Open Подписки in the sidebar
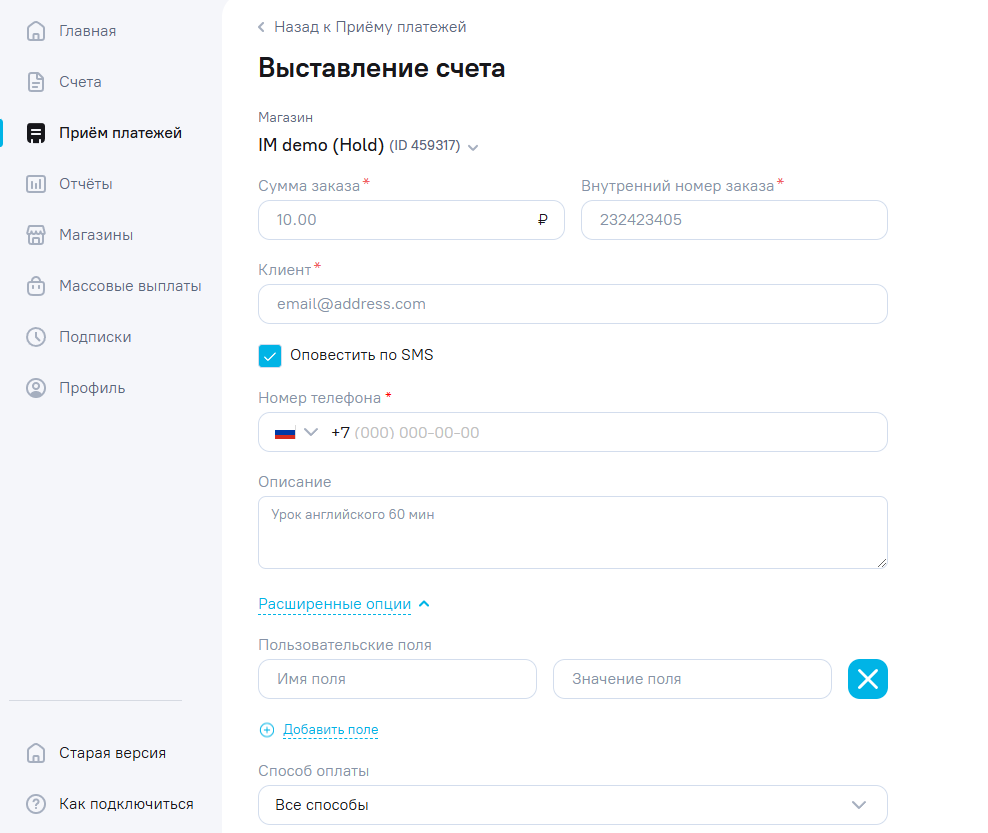Screen dimensions: 988x833 coord(95,337)
